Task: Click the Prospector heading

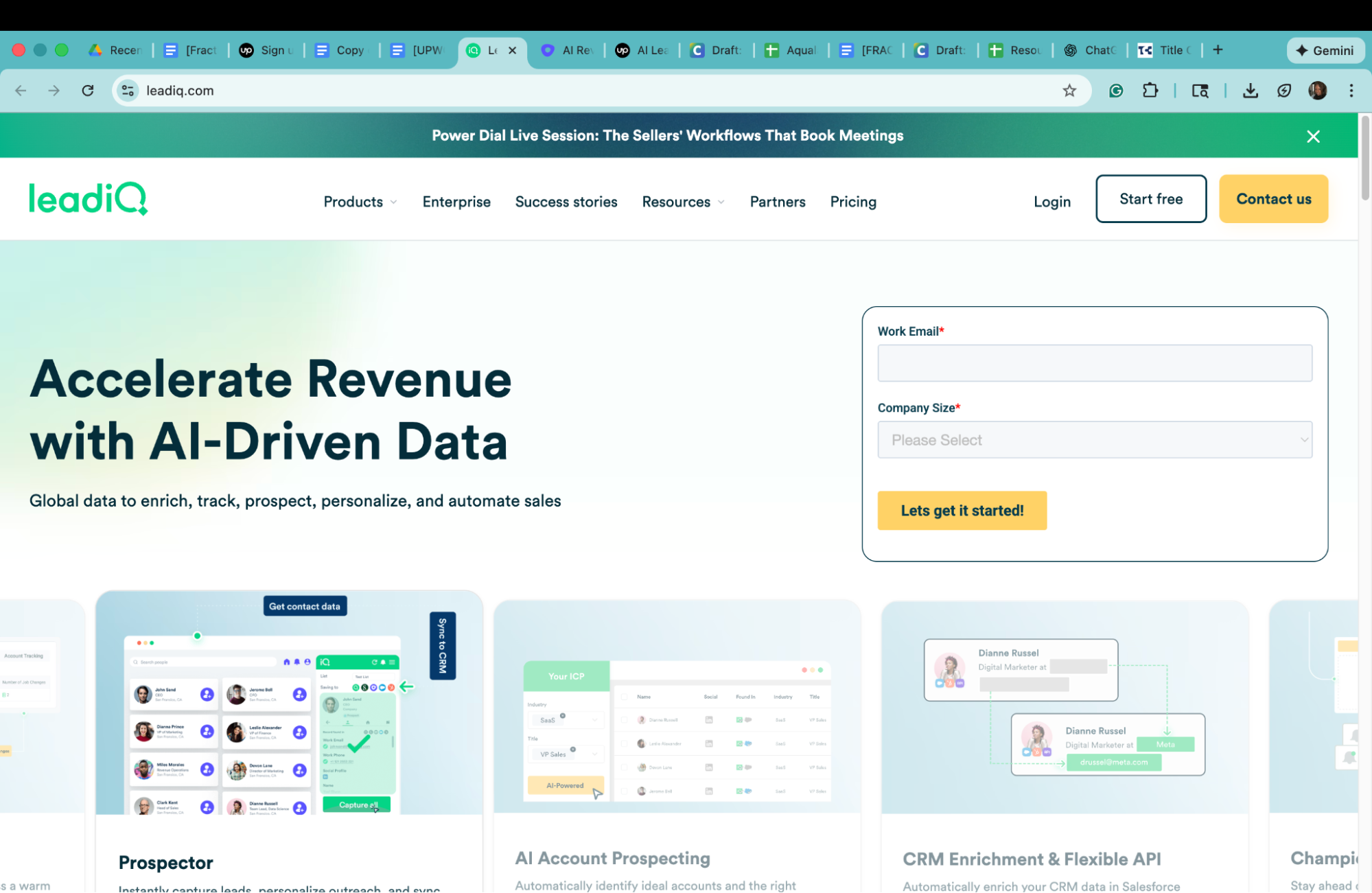Action: (x=165, y=863)
